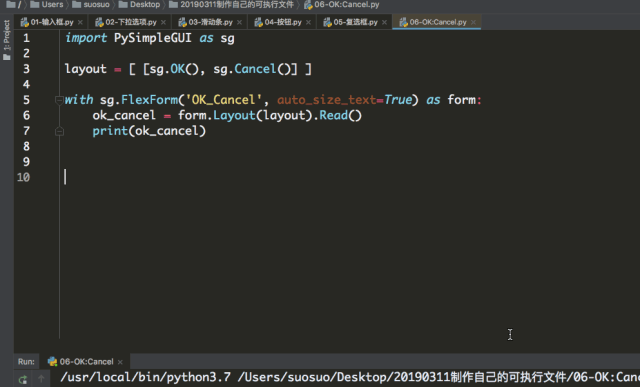Screen dimensions: 640x387
Task: Close the 04-按钮.py tab
Action: (x=308, y=22)
